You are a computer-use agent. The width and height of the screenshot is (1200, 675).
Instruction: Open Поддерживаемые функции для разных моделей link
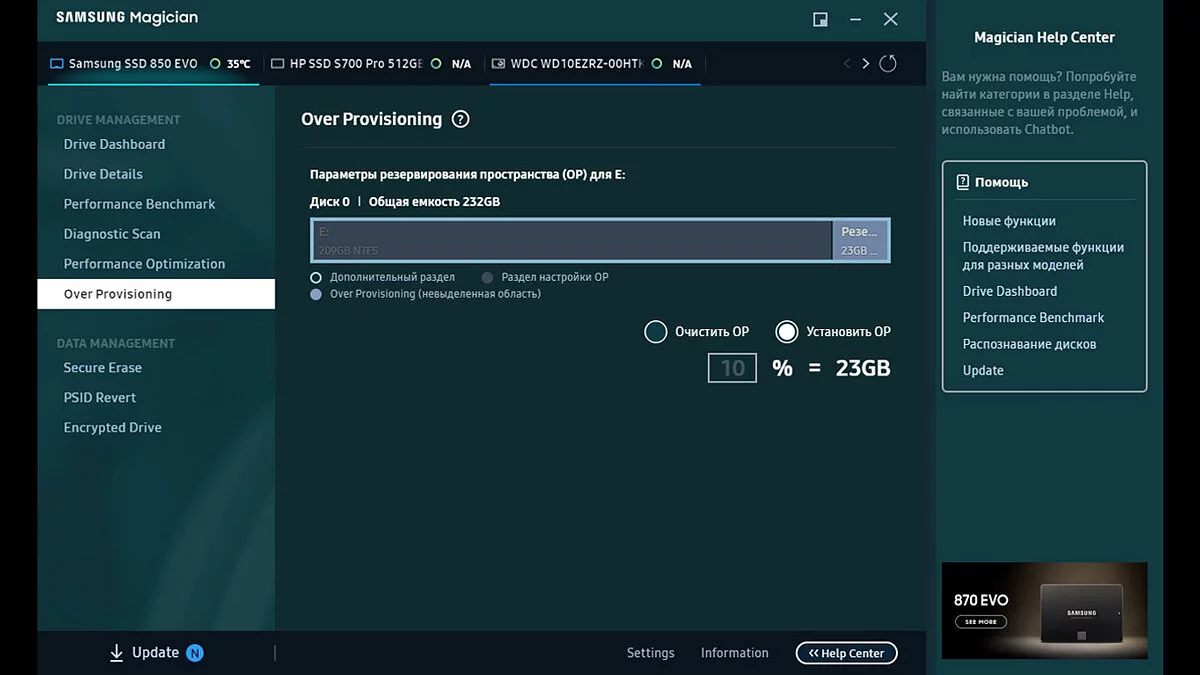click(1043, 256)
